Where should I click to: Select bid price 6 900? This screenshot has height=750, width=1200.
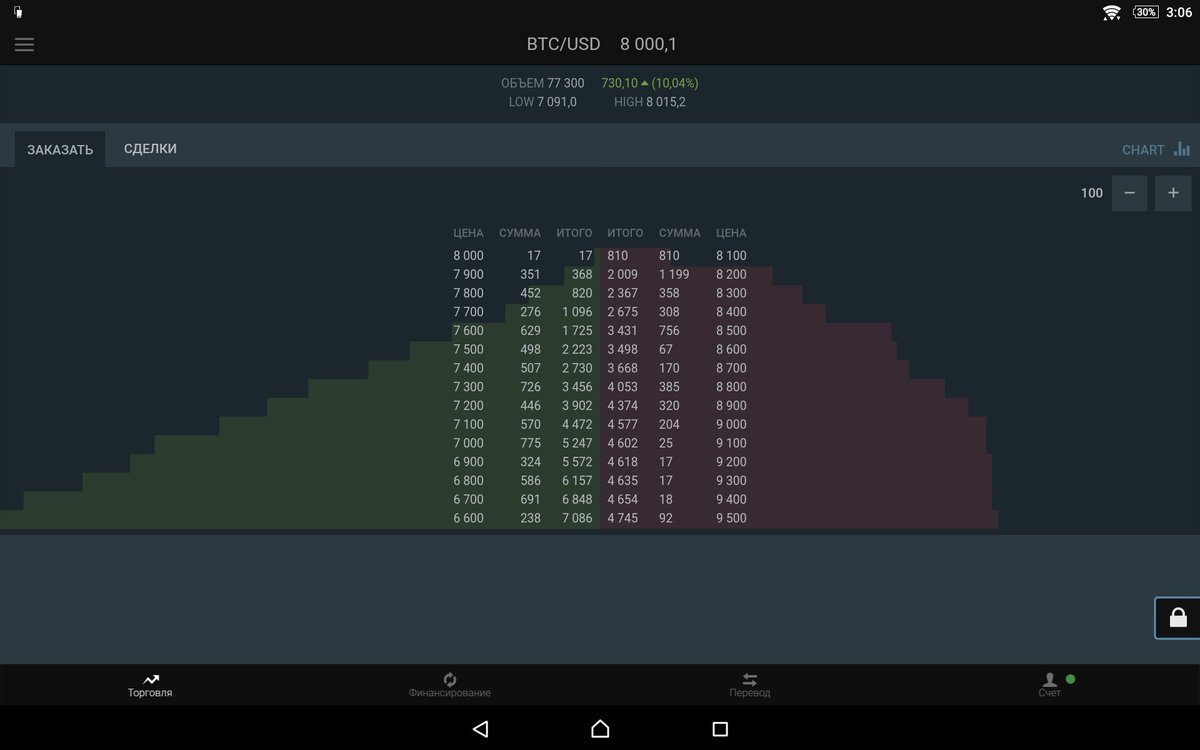[x=468, y=462]
